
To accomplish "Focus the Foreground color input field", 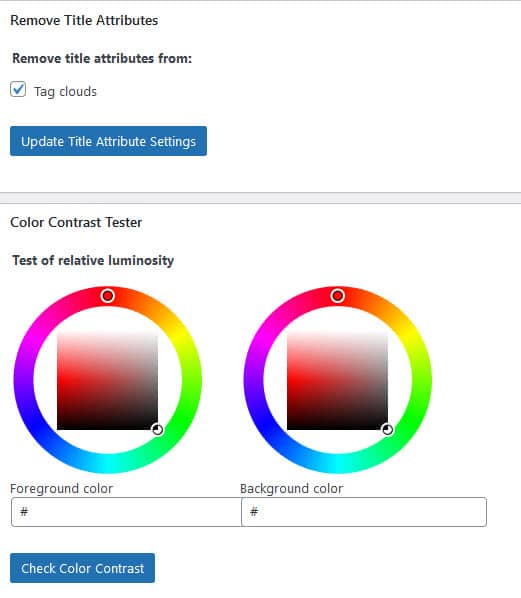I will (x=126, y=512).
